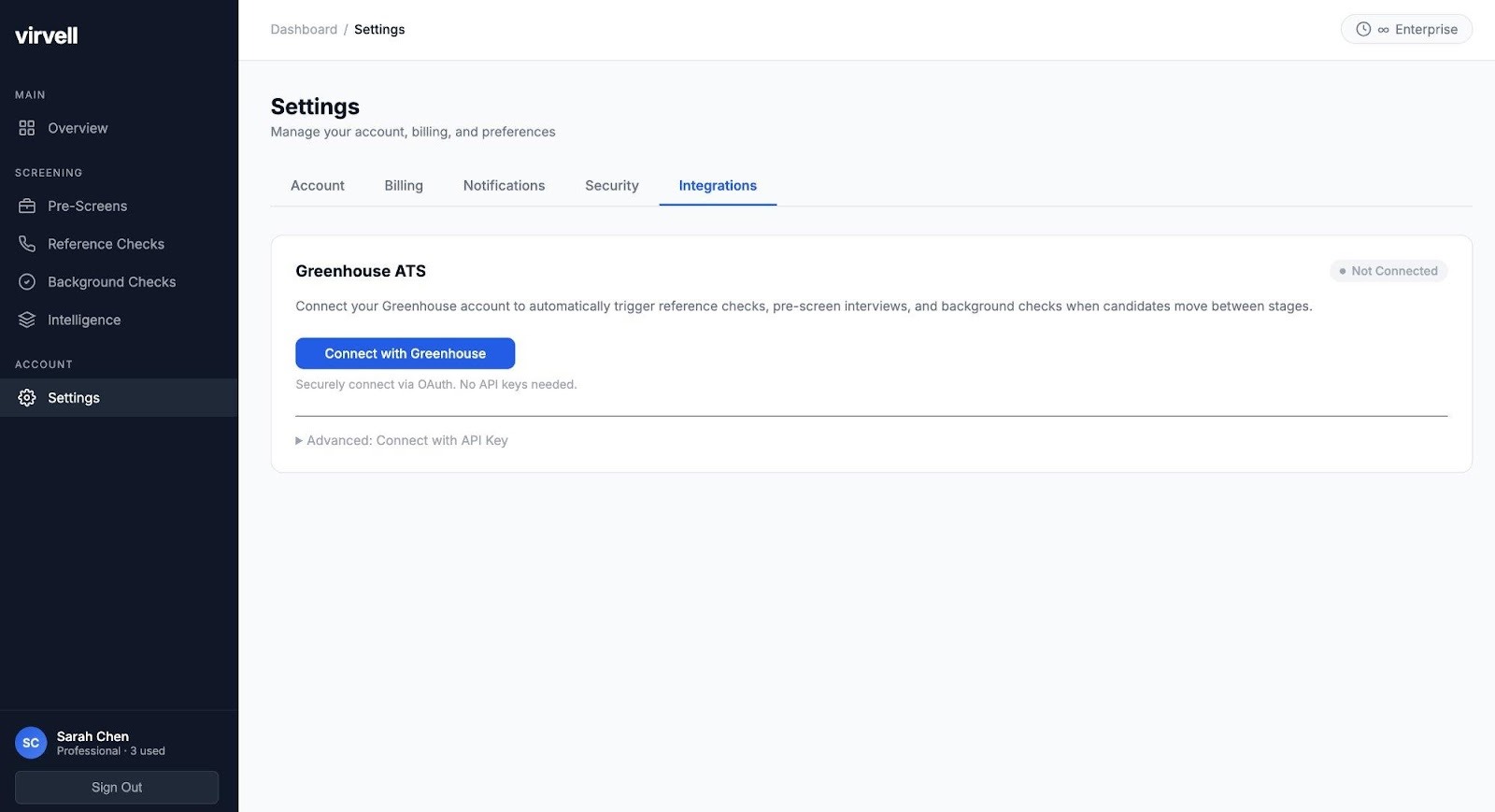Screen dimensions: 1495x812
Task: Click the Dashboard breadcrumb link
Action: (304, 29)
